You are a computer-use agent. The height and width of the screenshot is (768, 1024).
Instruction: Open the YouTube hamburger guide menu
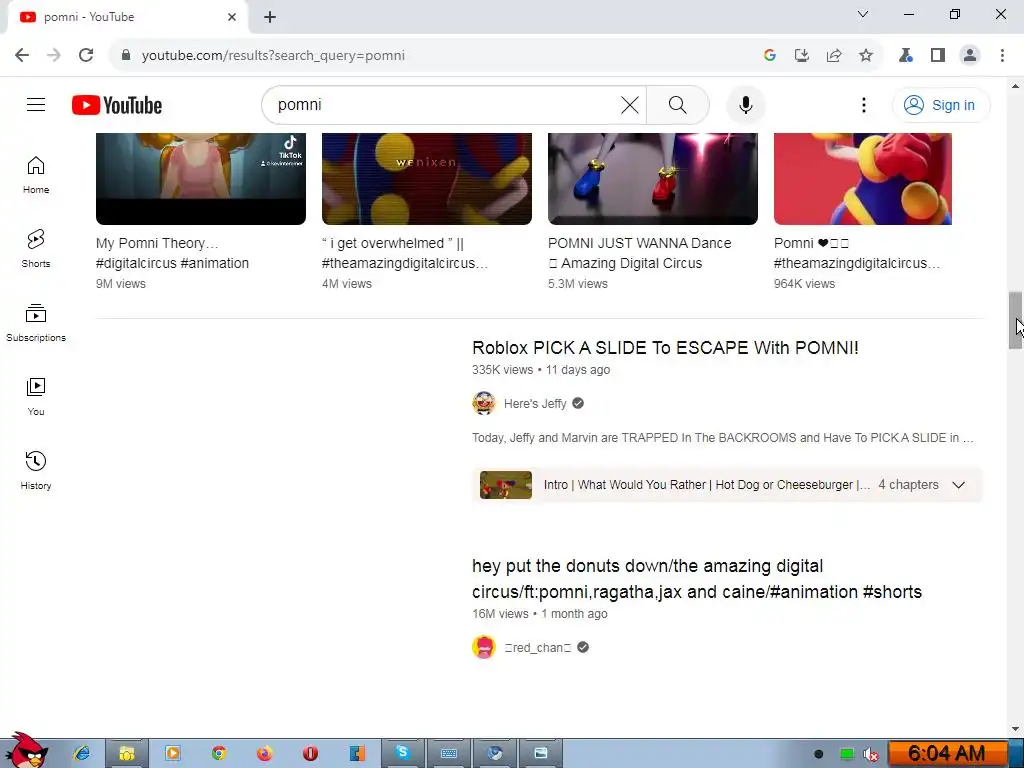(36, 104)
